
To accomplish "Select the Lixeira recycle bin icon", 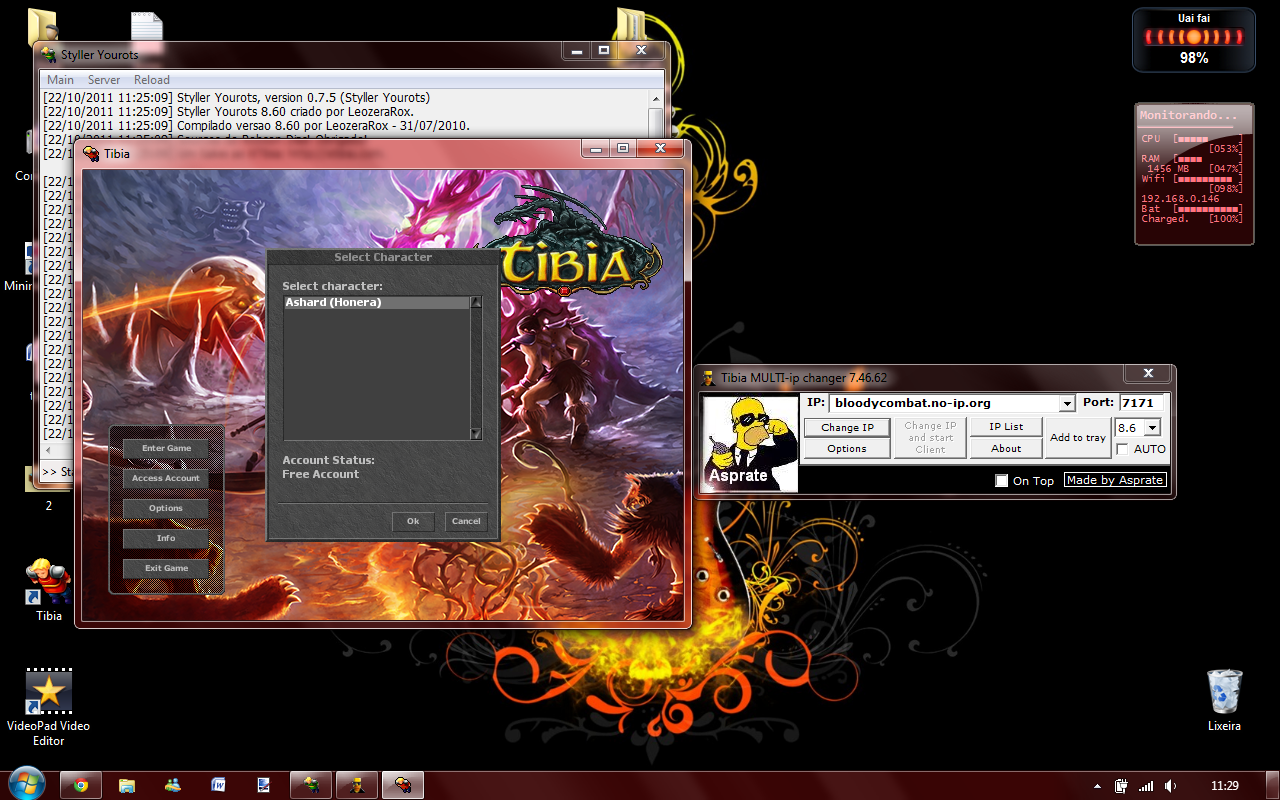I will point(1224,700).
